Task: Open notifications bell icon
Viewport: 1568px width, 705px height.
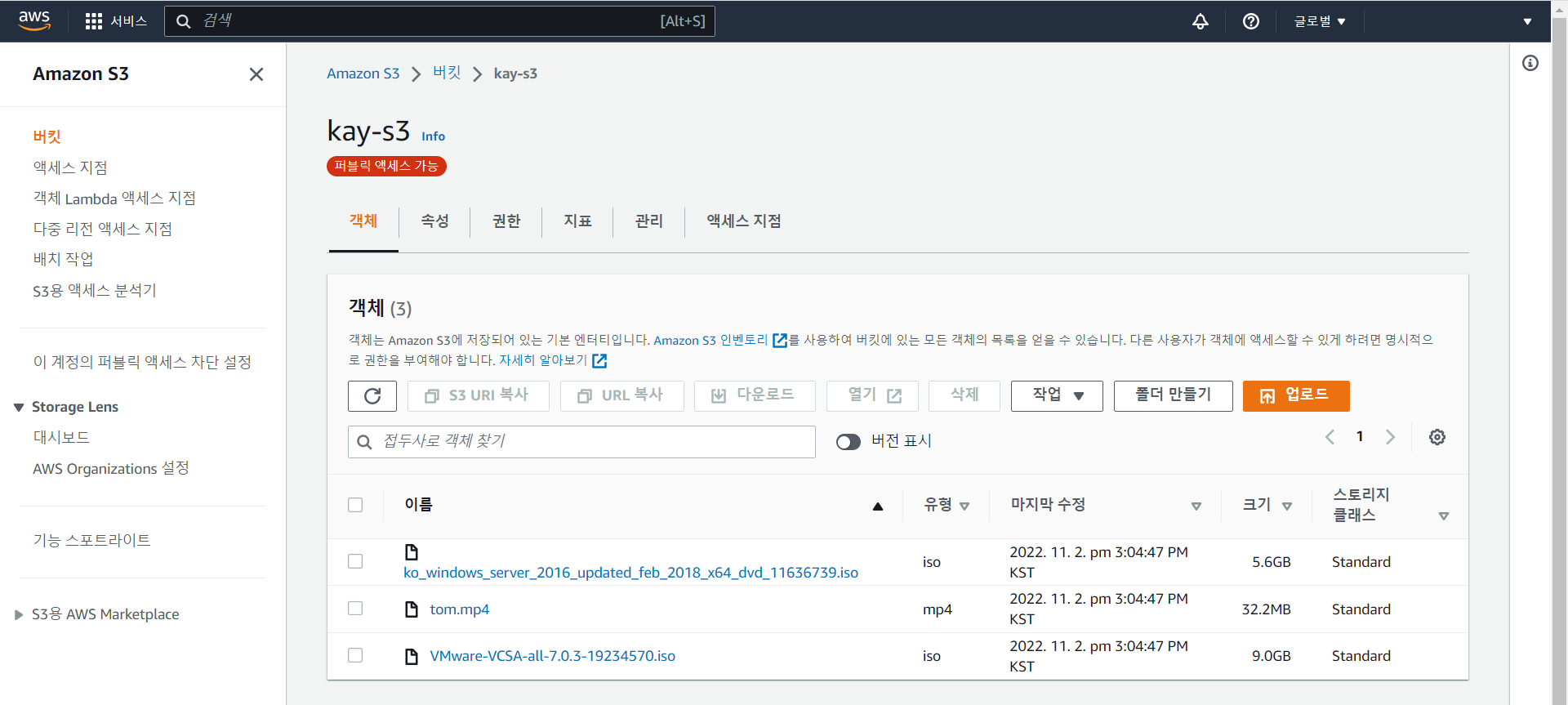Action: [1200, 21]
